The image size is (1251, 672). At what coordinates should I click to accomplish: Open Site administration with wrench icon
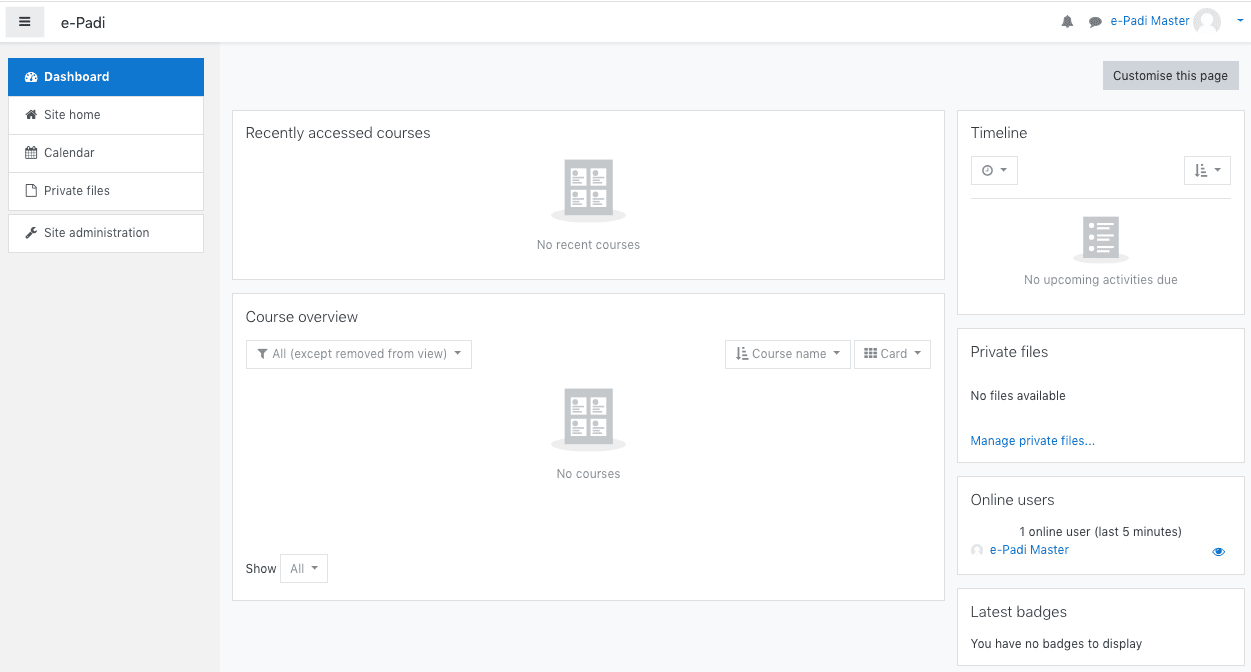click(106, 233)
